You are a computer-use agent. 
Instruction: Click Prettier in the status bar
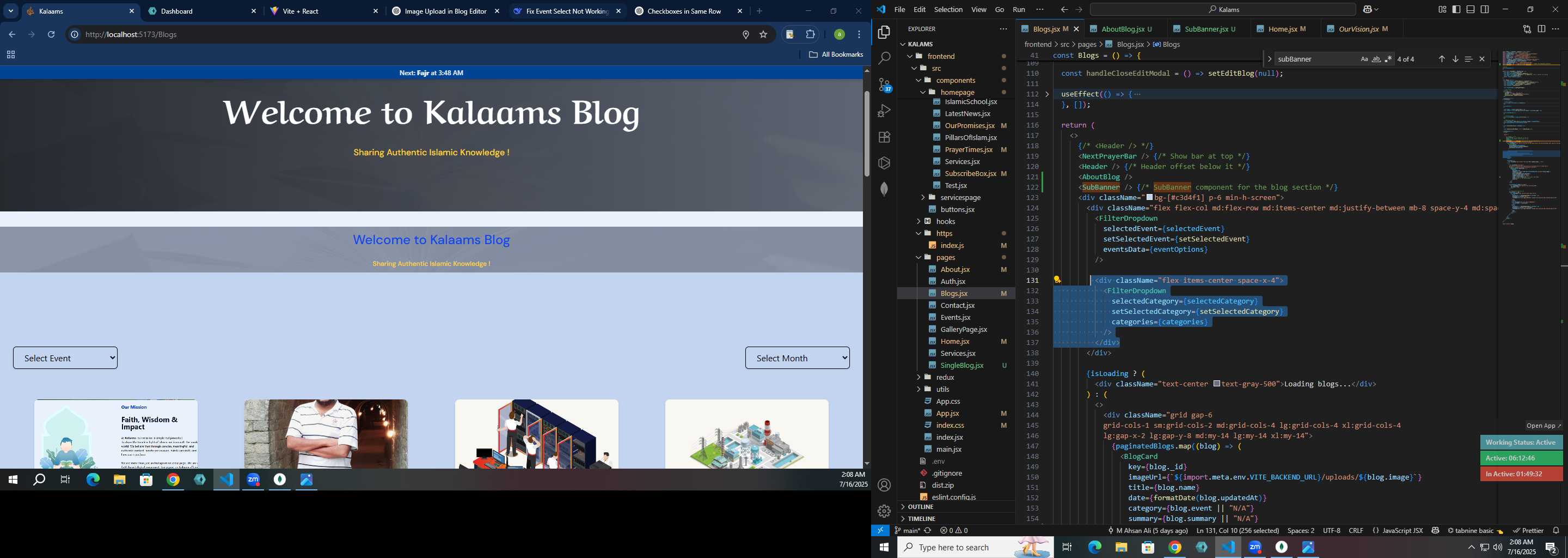click(1528, 531)
